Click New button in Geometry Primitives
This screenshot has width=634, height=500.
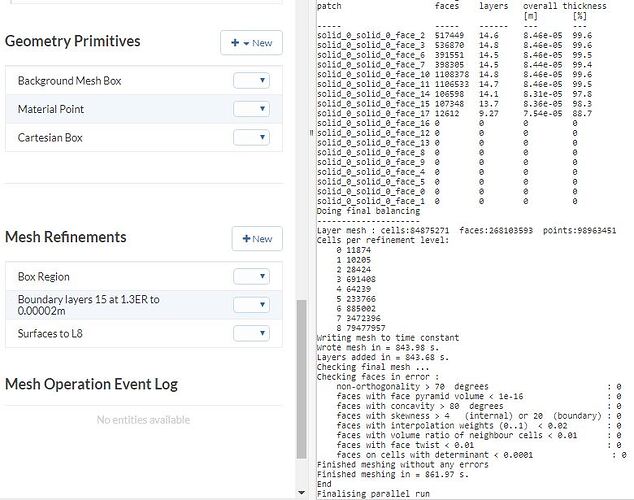pos(252,43)
